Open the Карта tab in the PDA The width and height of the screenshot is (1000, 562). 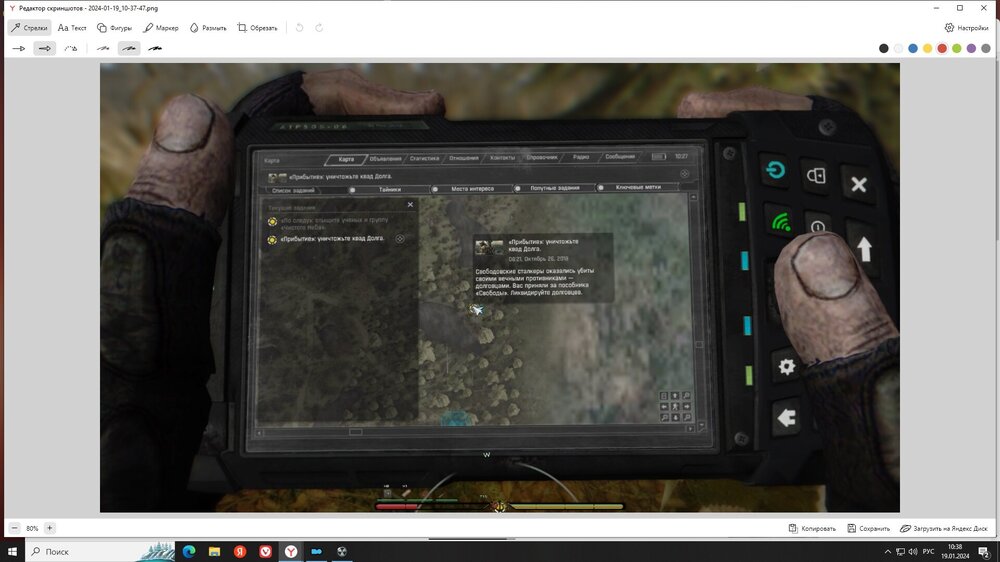[x=346, y=159]
